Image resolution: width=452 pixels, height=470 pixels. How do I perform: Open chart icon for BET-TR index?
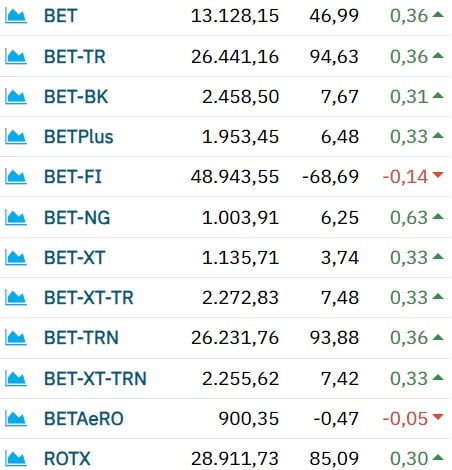(x=16, y=57)
